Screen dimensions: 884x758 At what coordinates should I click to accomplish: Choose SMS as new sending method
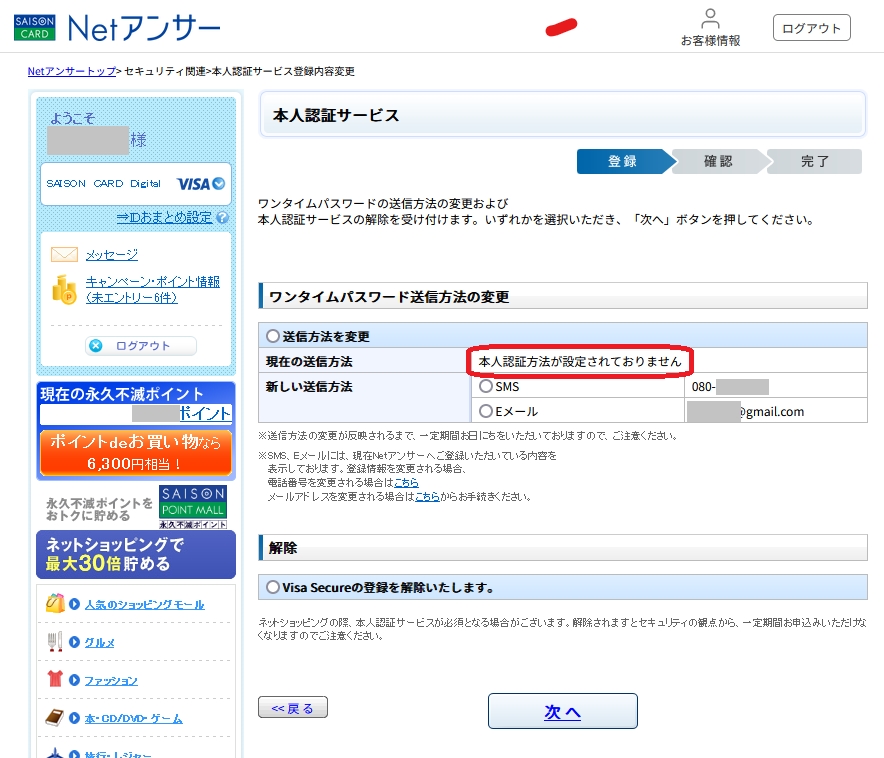point(485,386)
